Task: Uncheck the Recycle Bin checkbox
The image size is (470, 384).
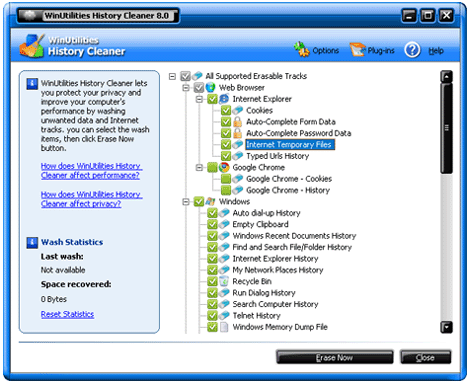Action: tap(212, 281)
